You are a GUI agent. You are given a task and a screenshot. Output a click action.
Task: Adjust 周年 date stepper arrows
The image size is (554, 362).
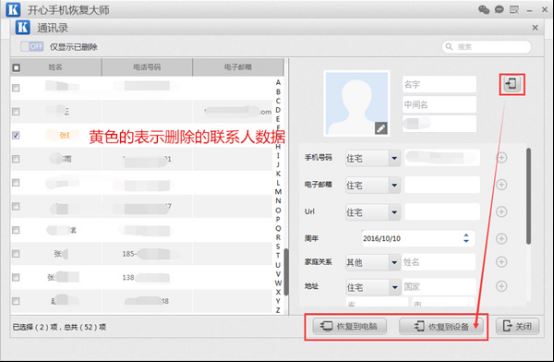466,238
